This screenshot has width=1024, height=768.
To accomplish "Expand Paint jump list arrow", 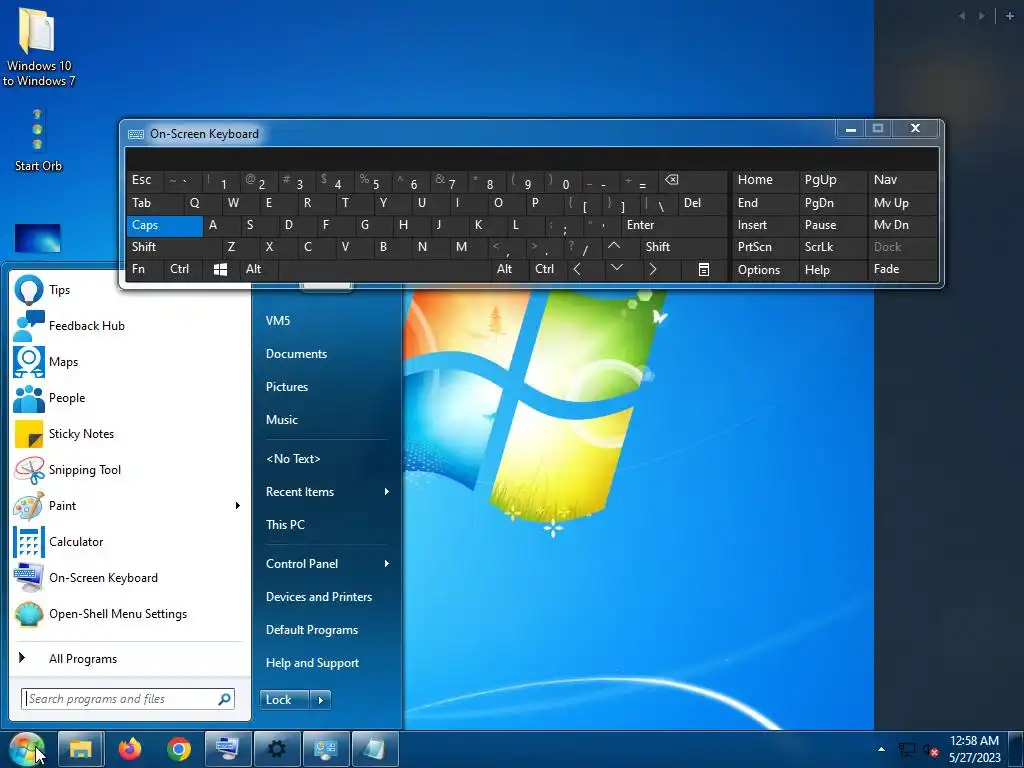I will pos(238,505).
